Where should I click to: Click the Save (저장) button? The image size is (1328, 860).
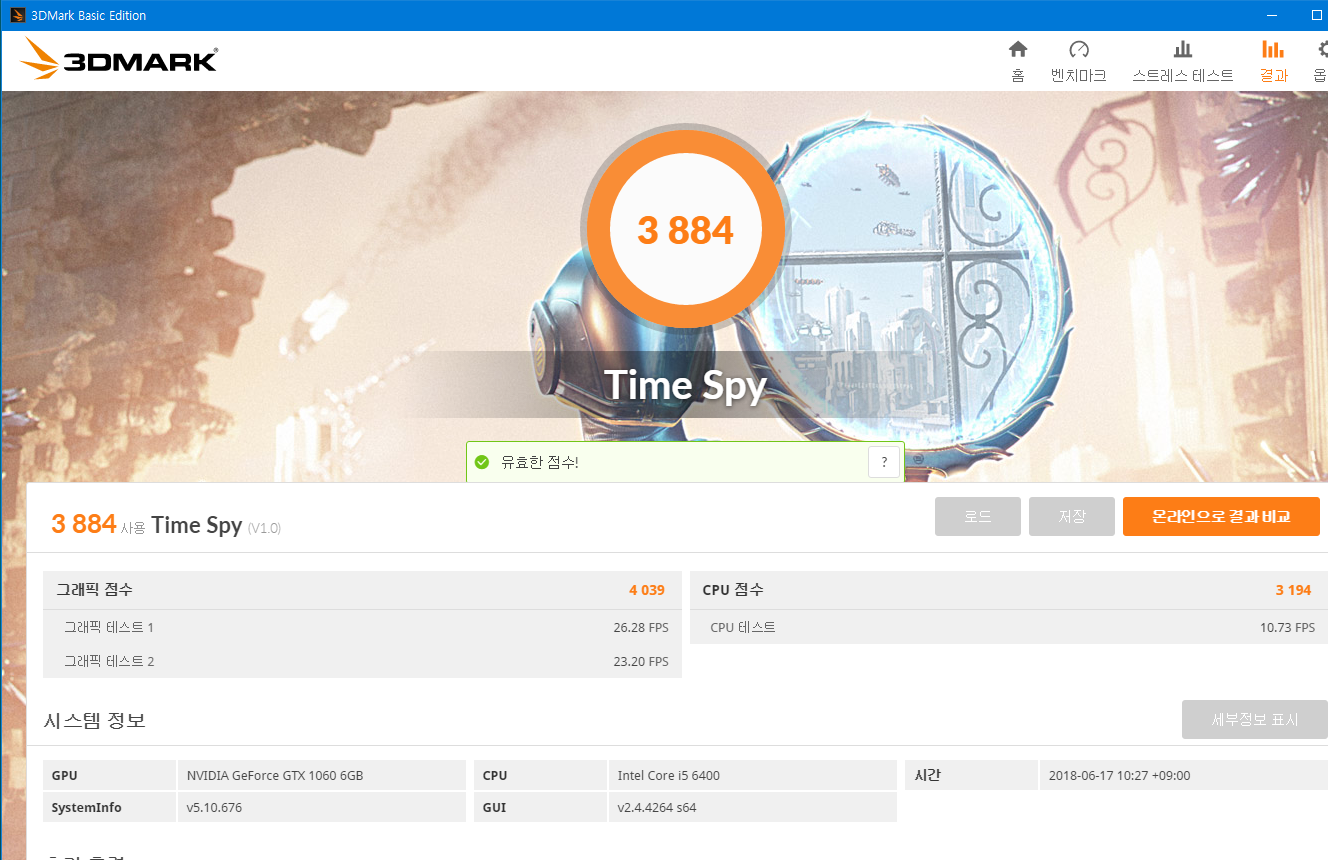tap(1072, 517)
